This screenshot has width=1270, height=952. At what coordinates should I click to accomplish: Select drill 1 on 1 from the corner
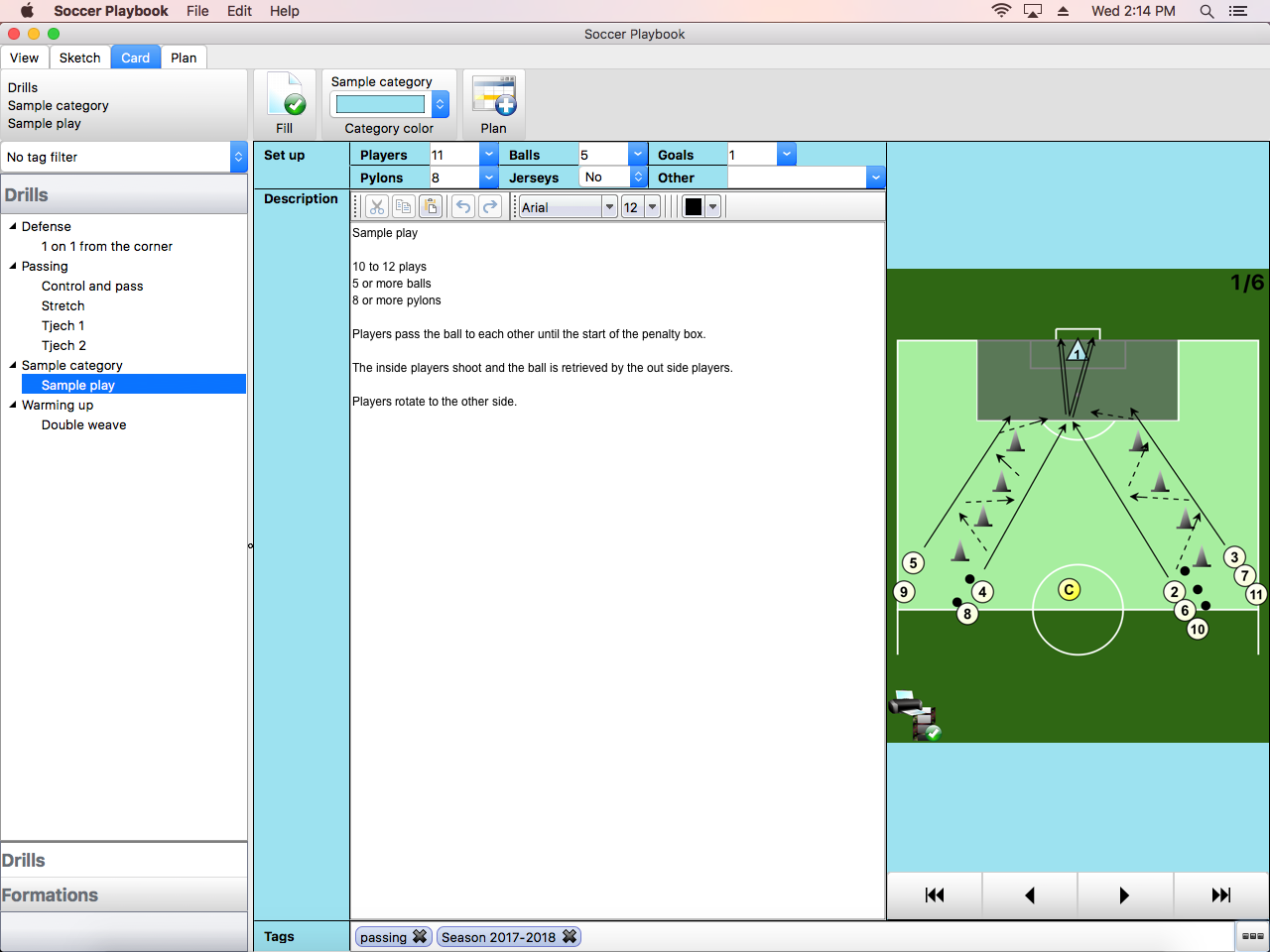[x=107, y=246]
